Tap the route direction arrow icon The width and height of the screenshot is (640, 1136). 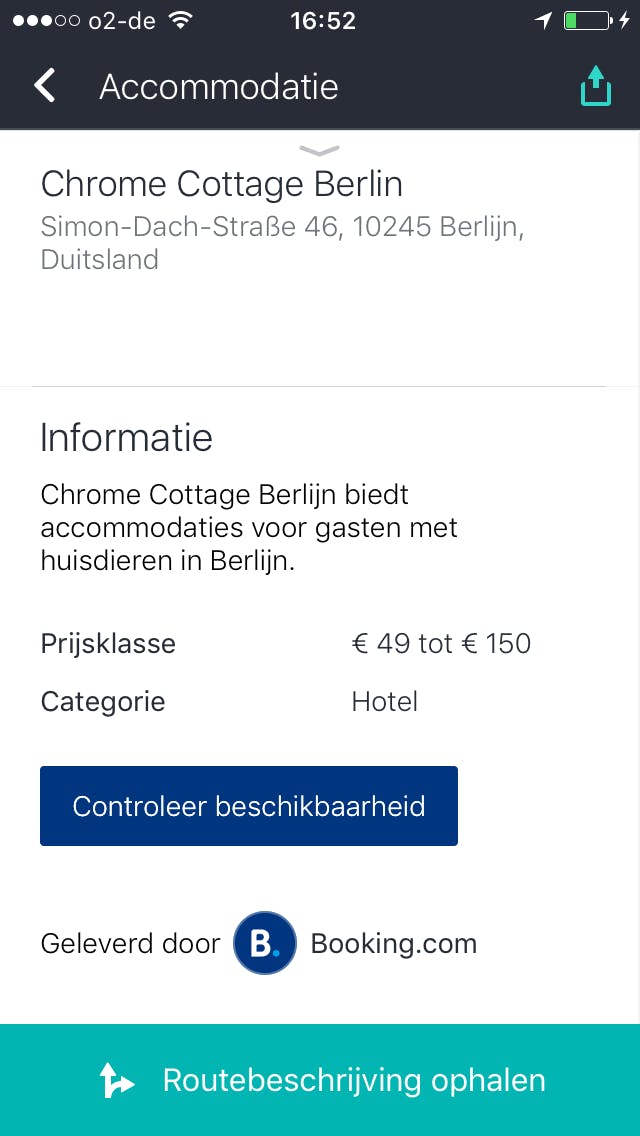click(x=116, y=1080)
